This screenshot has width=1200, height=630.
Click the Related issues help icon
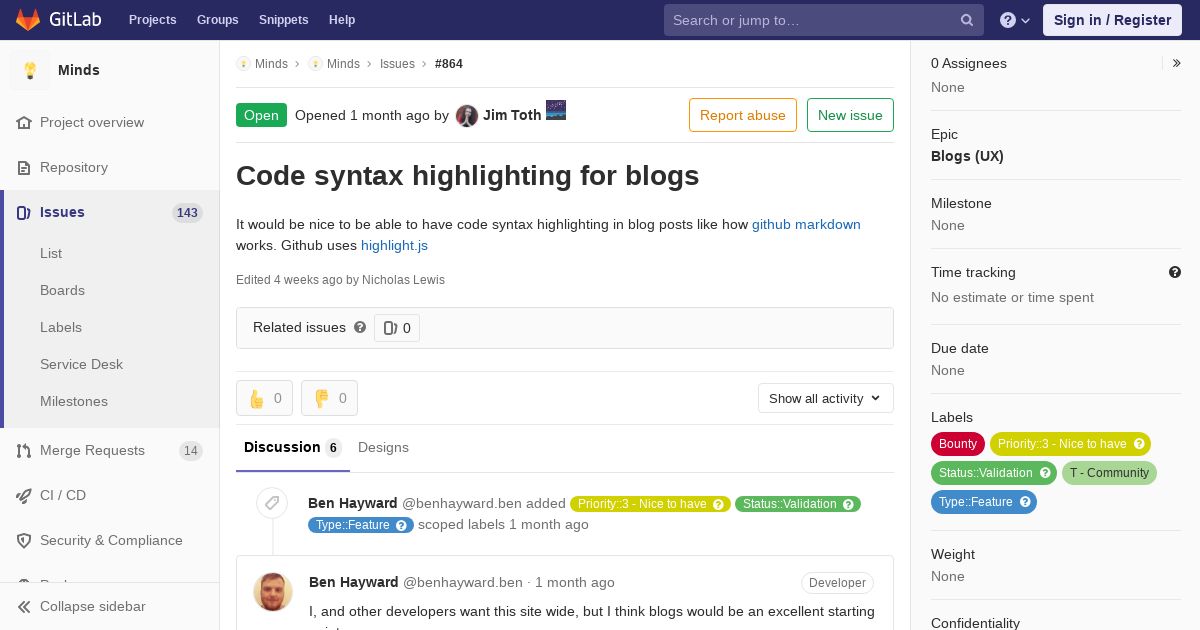[x=360, y=327]
